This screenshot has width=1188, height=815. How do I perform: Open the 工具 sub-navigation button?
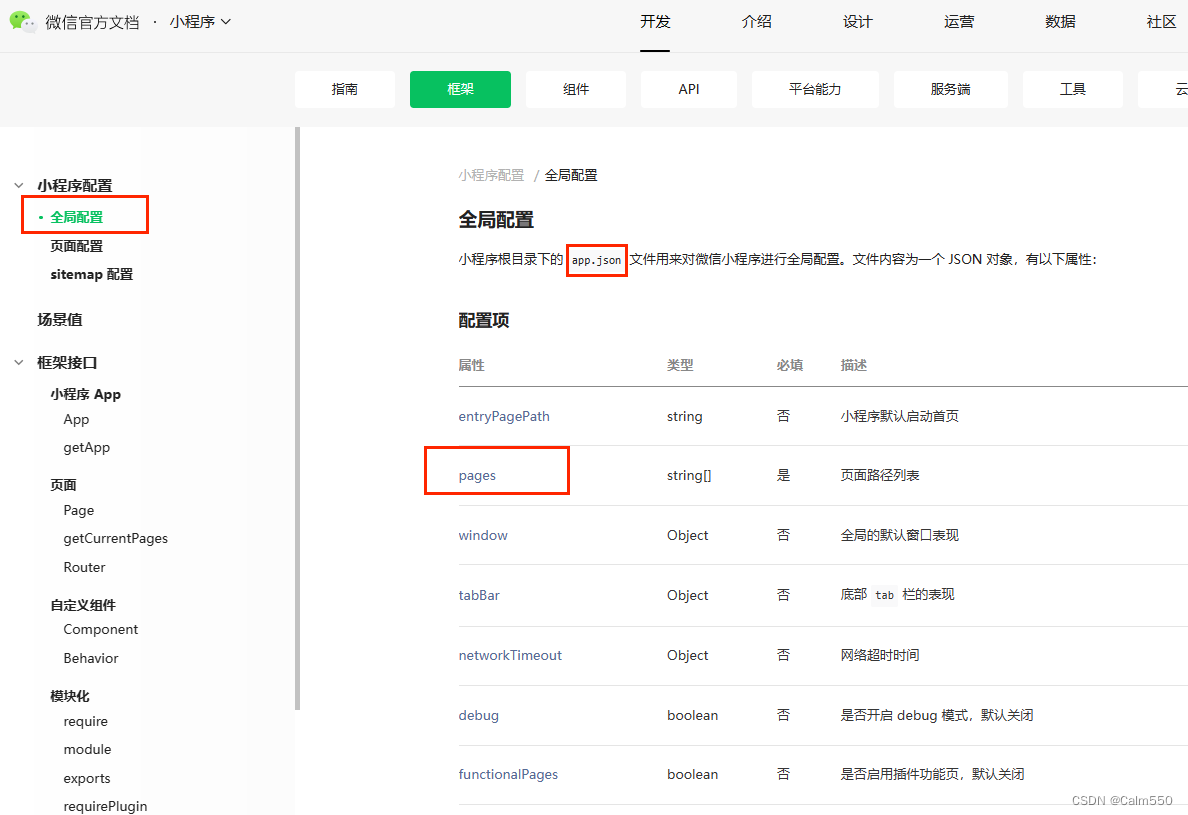[1073, 89]
